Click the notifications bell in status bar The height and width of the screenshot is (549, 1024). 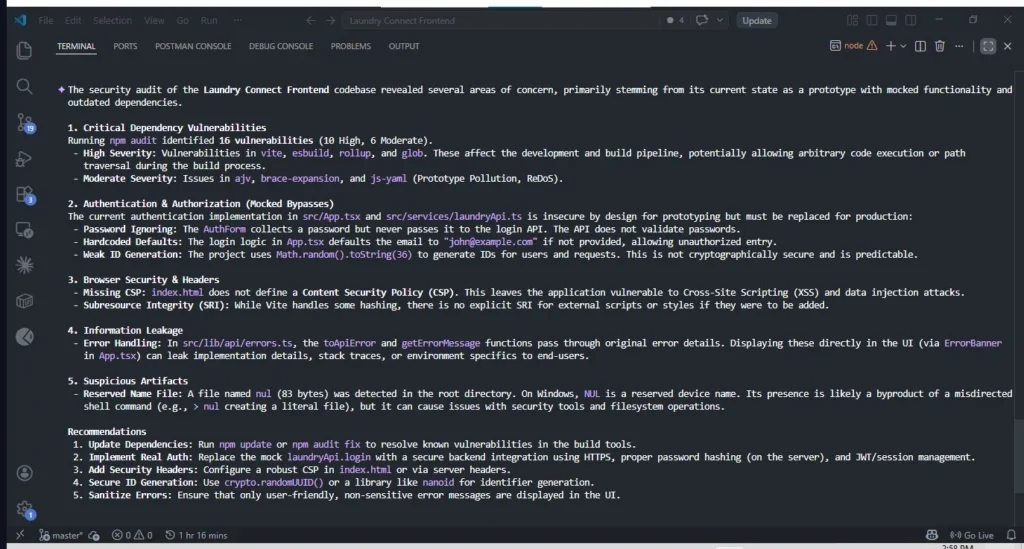click(1011, 535)
